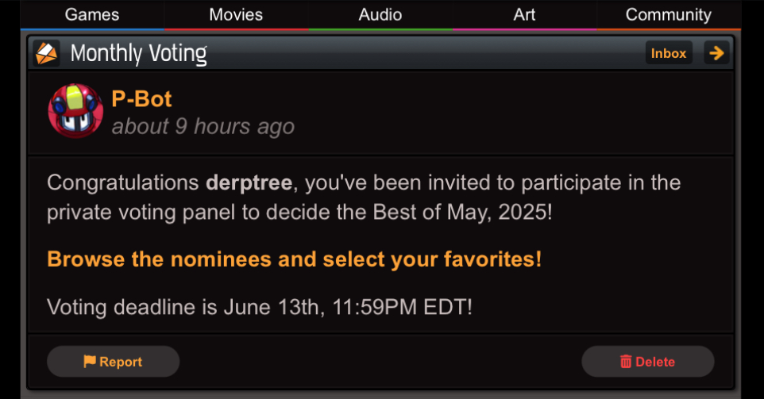Click the red trash can icon
This screenshot has width=764, height=399.
coord(626,361)
